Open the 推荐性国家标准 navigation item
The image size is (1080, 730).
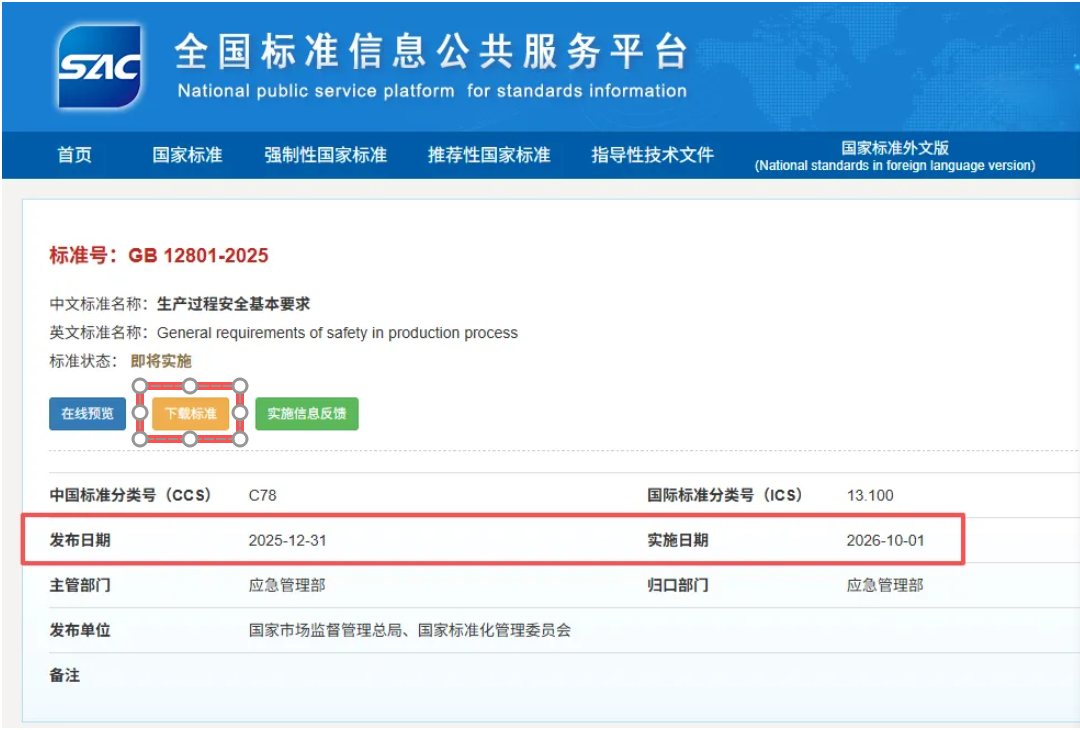489,155
